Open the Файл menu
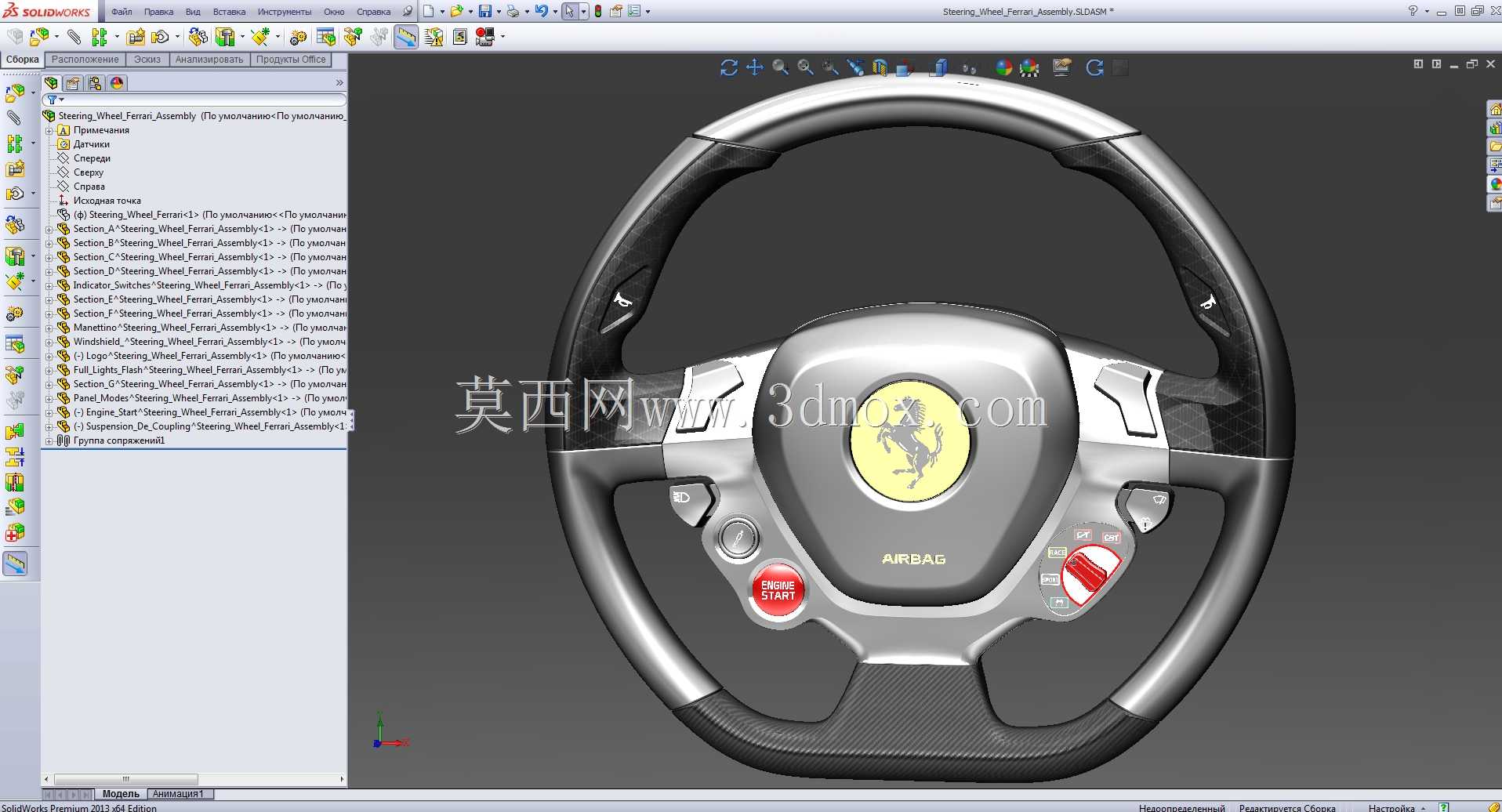Image resolution: width=1502 pixels, height=812 pixels. [x=122, y=12]
